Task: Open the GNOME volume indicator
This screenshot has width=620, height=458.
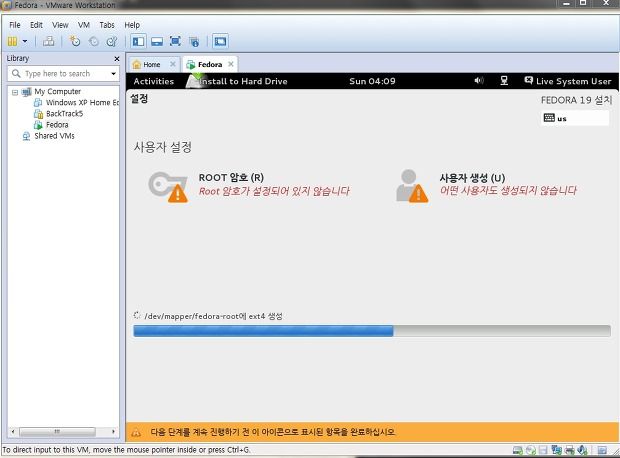Action: pyautogui.click(x=479, y=81)
